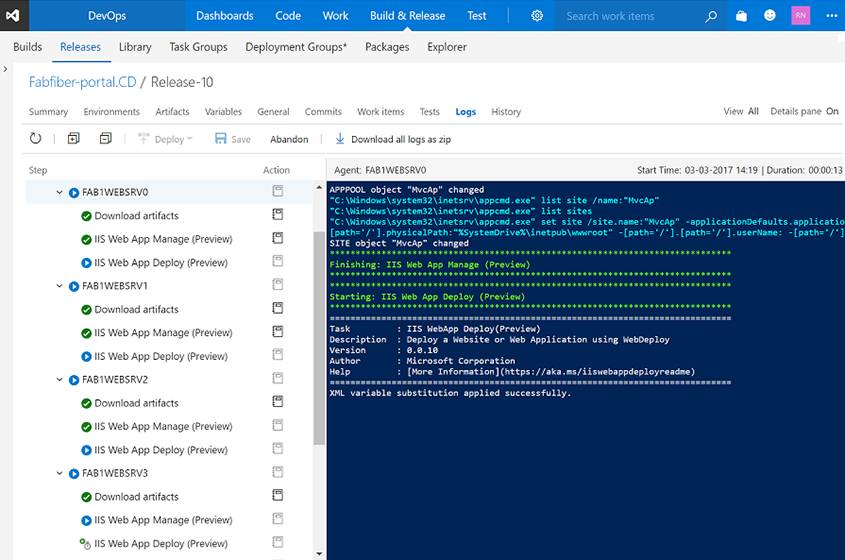Switch to release History tab

pos(506,112)
